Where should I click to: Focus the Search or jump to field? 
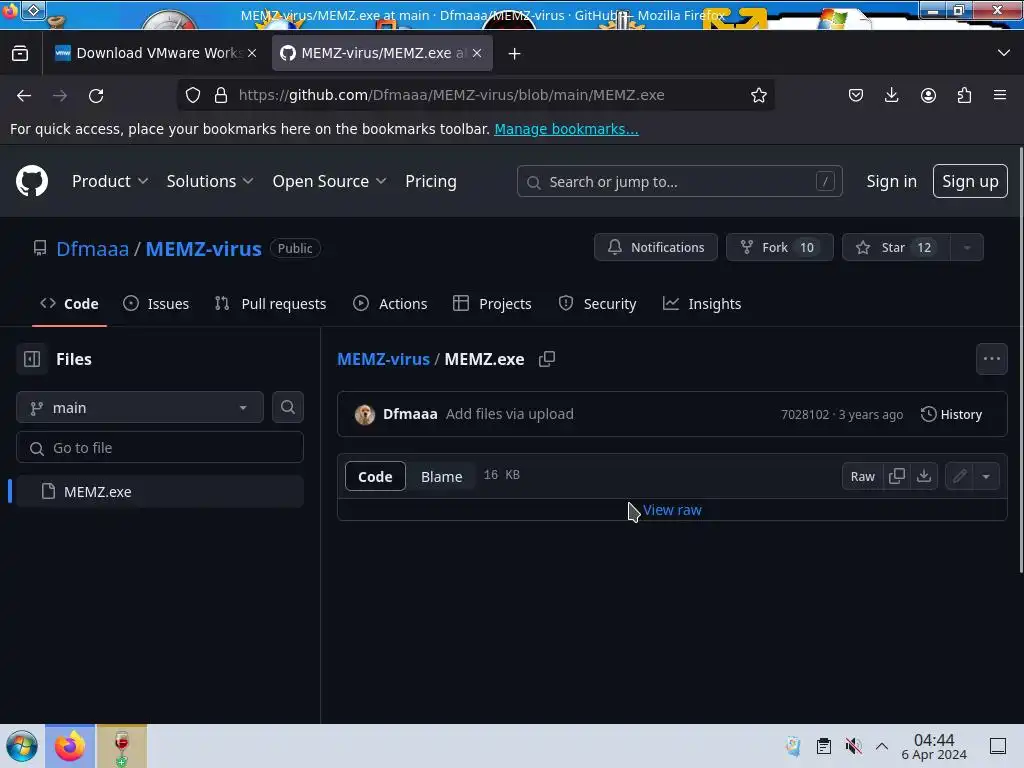click(x=679, y=182)
